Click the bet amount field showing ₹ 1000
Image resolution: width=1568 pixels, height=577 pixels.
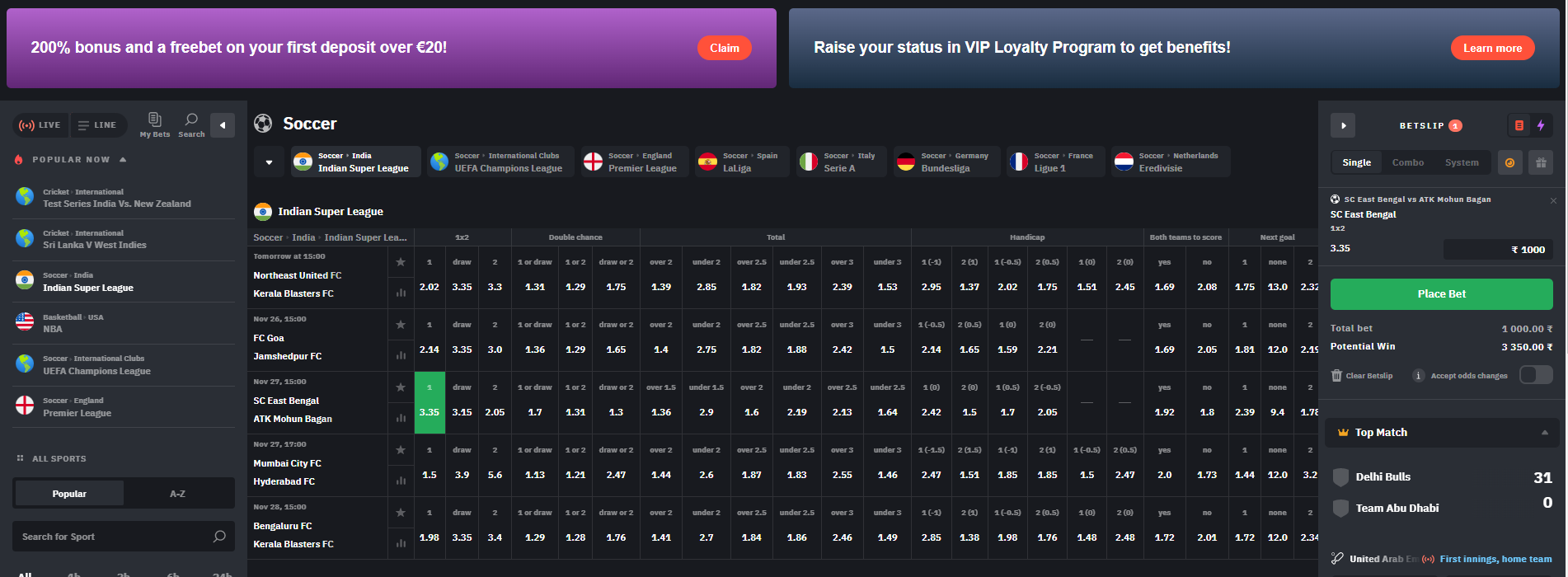[x=1498, y=250]
